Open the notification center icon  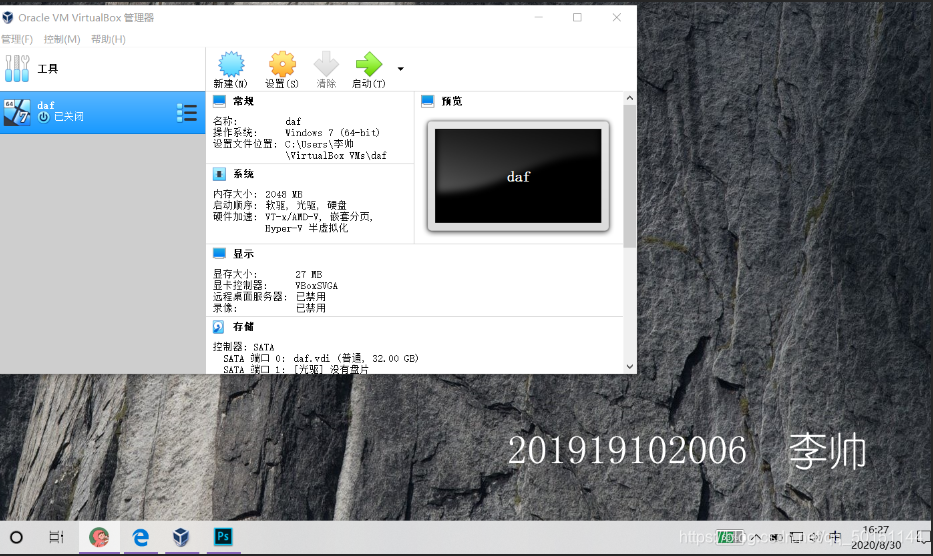[x=925, y=538]
